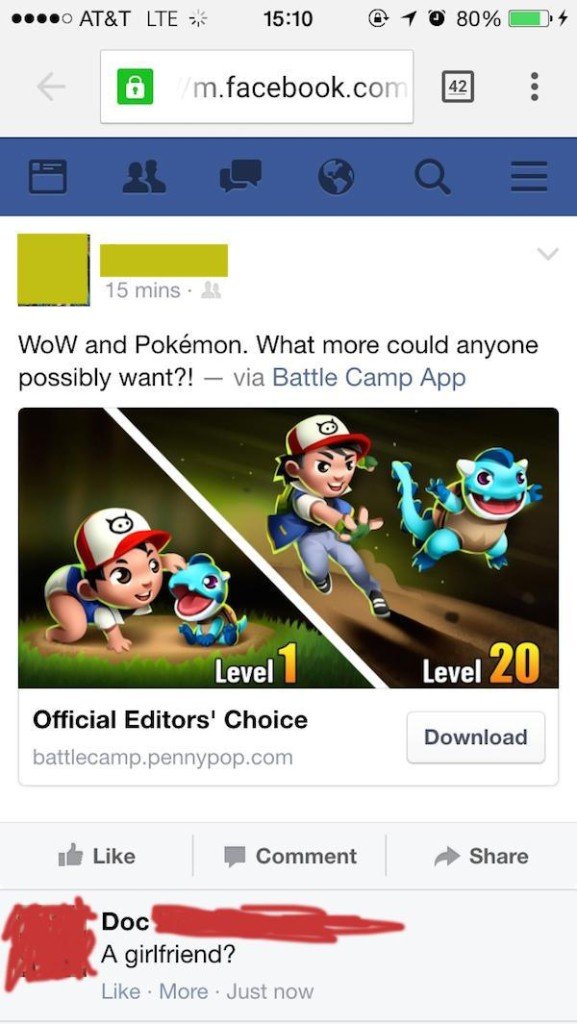Like Doc's 'A girlfriend?' comment
The height and width of the screenshot is (1024, 577).
point(121,991)
